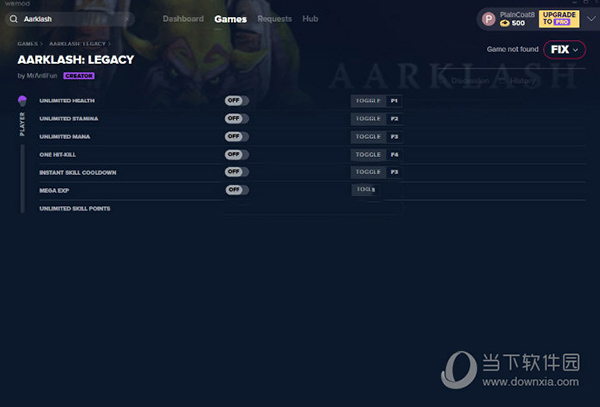This screenshot has width=600, height=407.
Task: Open the Dashboard tab
Action: (x=183, y=19)
